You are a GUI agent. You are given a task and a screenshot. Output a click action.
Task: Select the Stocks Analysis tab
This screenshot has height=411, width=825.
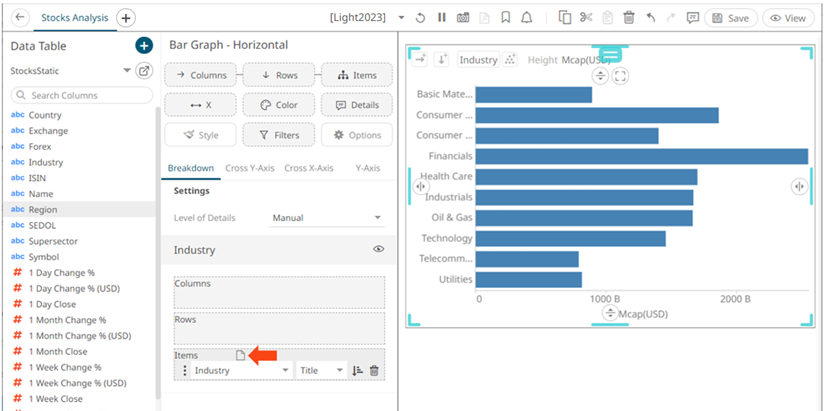click(75, 18)
